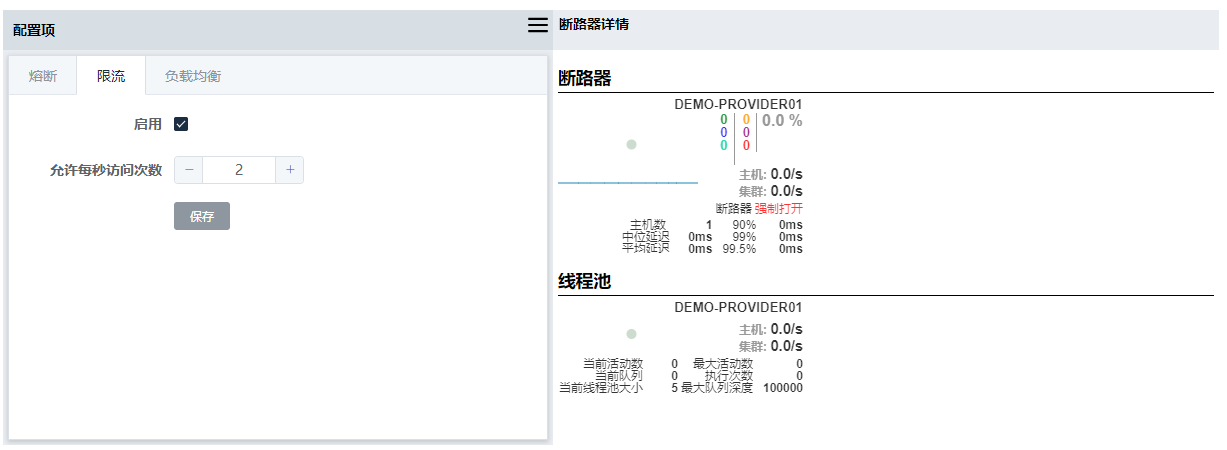The width and height of the screenshot is (1227, 450).
Task: Click the thread pool health circle indicator
Action: (631, 334)
